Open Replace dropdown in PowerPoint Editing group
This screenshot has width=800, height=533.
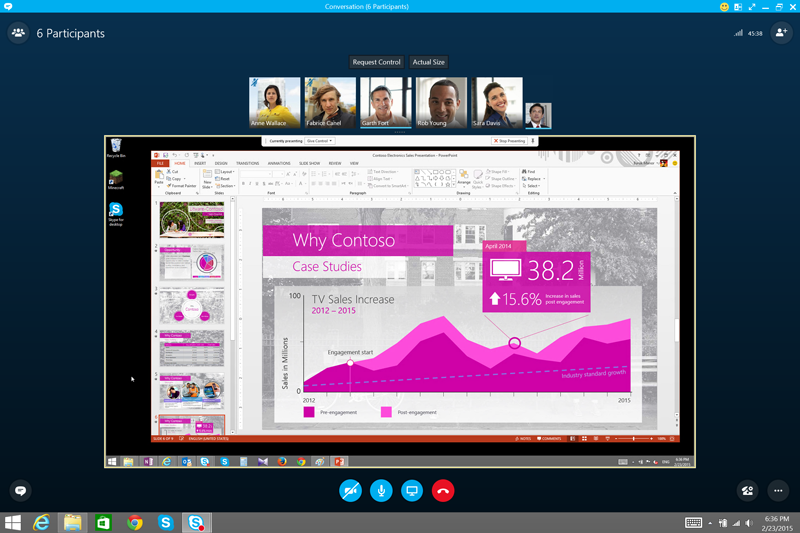click(x=533, y=179)
